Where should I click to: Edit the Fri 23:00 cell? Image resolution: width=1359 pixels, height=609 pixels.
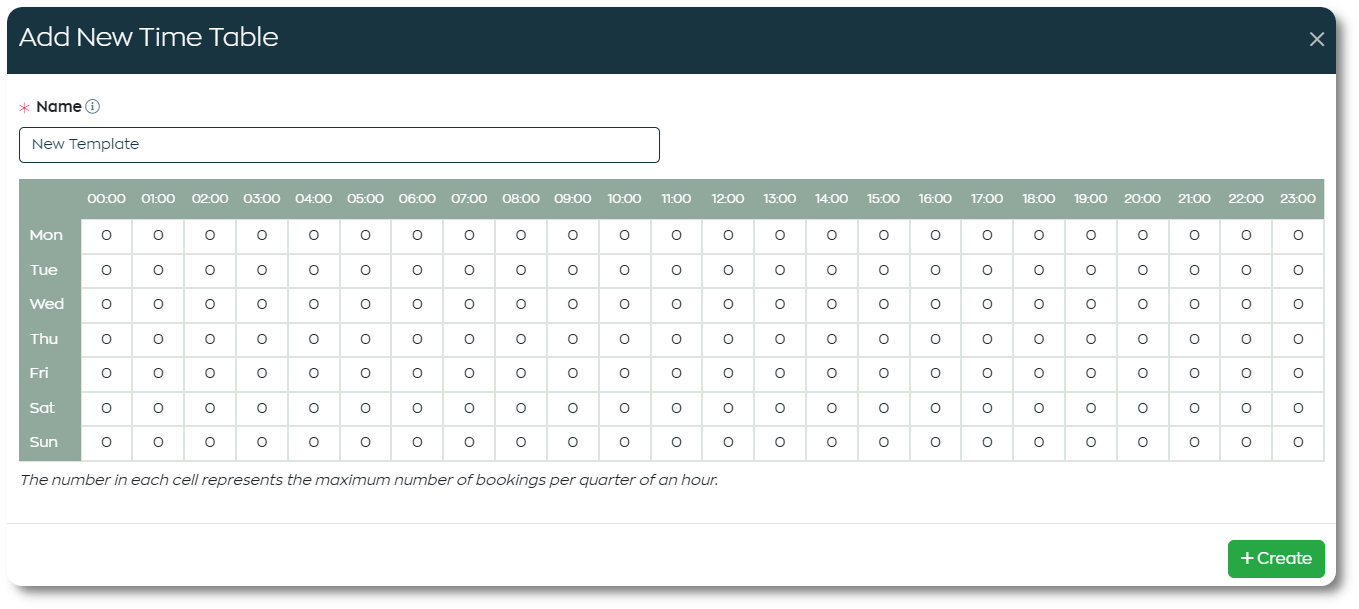tap(1298, 373)
